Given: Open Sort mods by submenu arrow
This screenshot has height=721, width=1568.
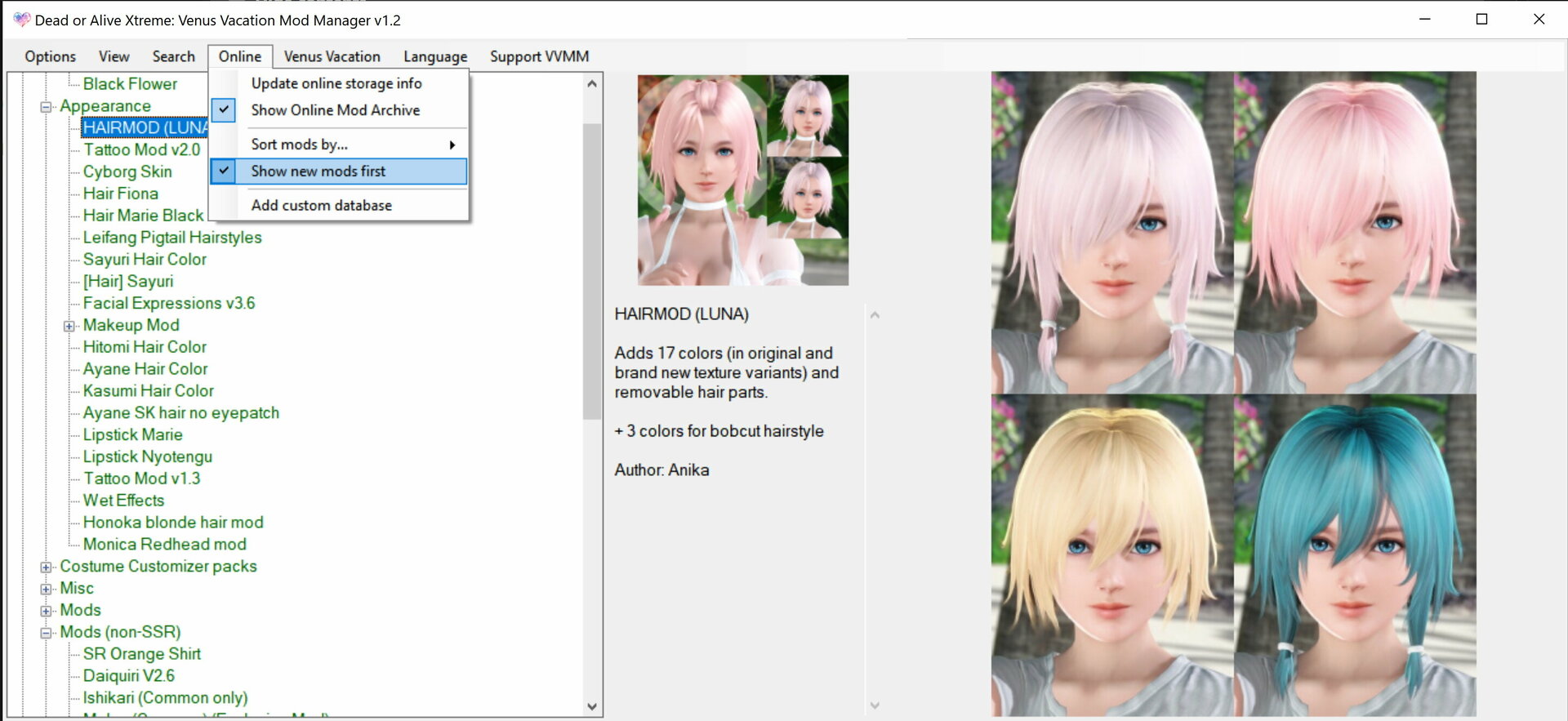Looking at the screenshot, I should [452, 145].
